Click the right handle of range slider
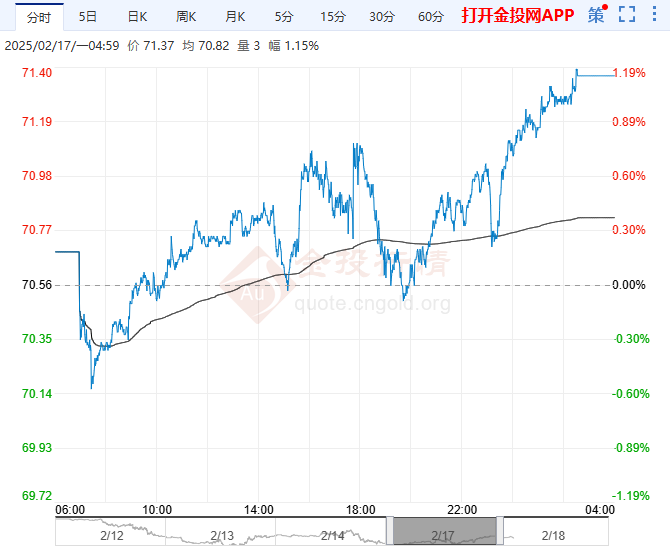The image size is (670, 546). 499,530
